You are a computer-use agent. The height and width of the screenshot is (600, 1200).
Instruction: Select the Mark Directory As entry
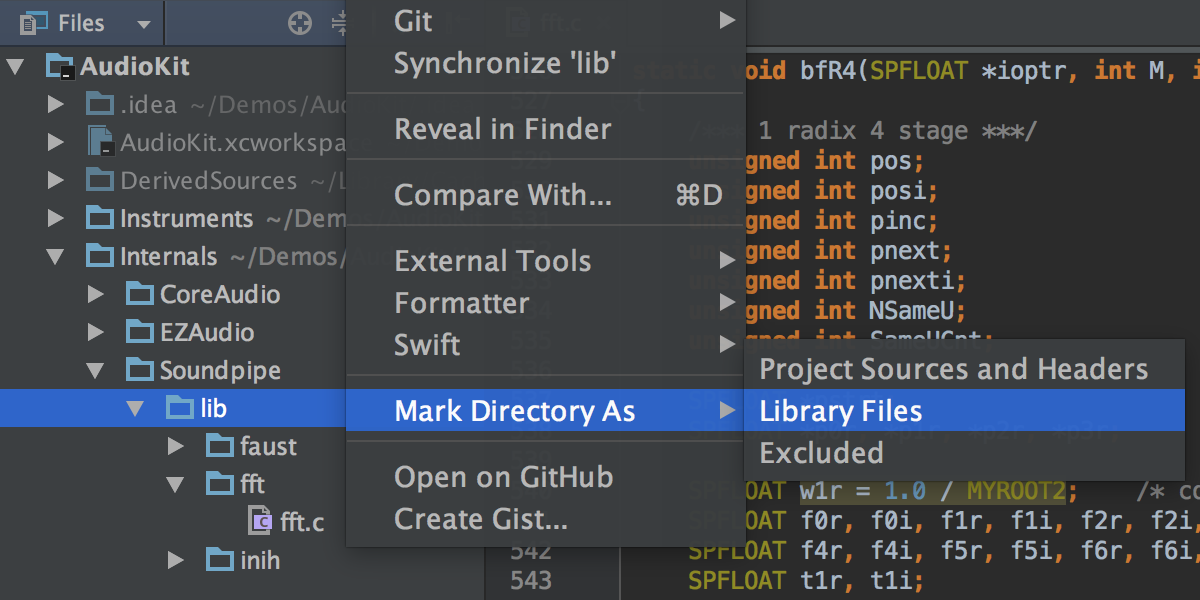[x=545, y=411]
